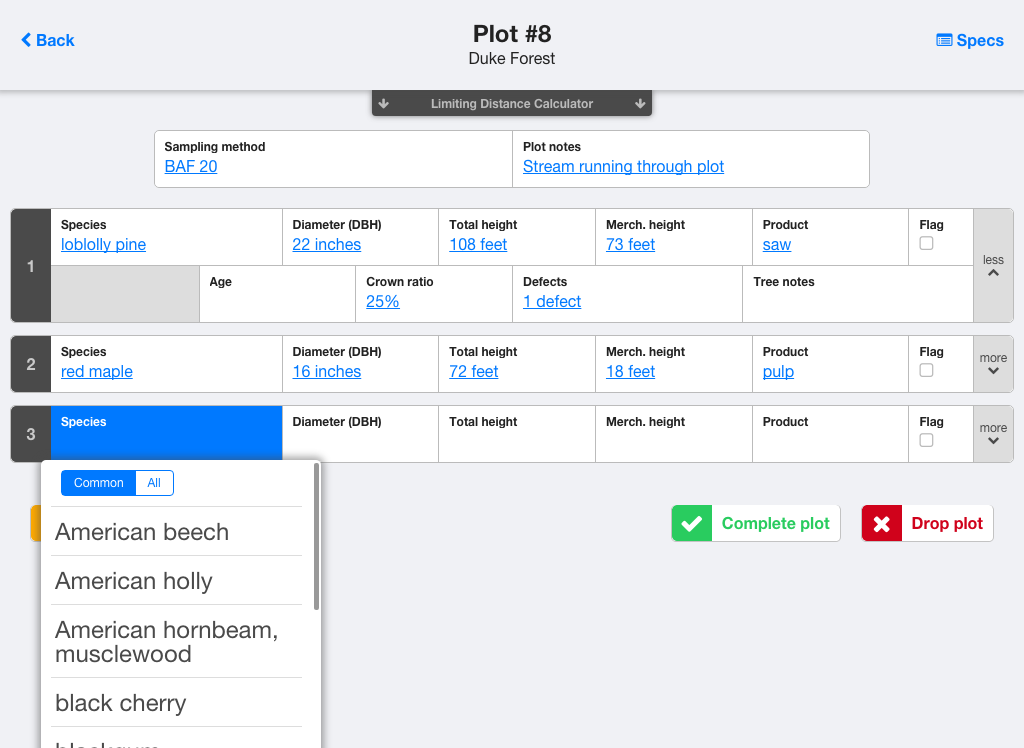Choose American beech from species list

pos(142,532)
